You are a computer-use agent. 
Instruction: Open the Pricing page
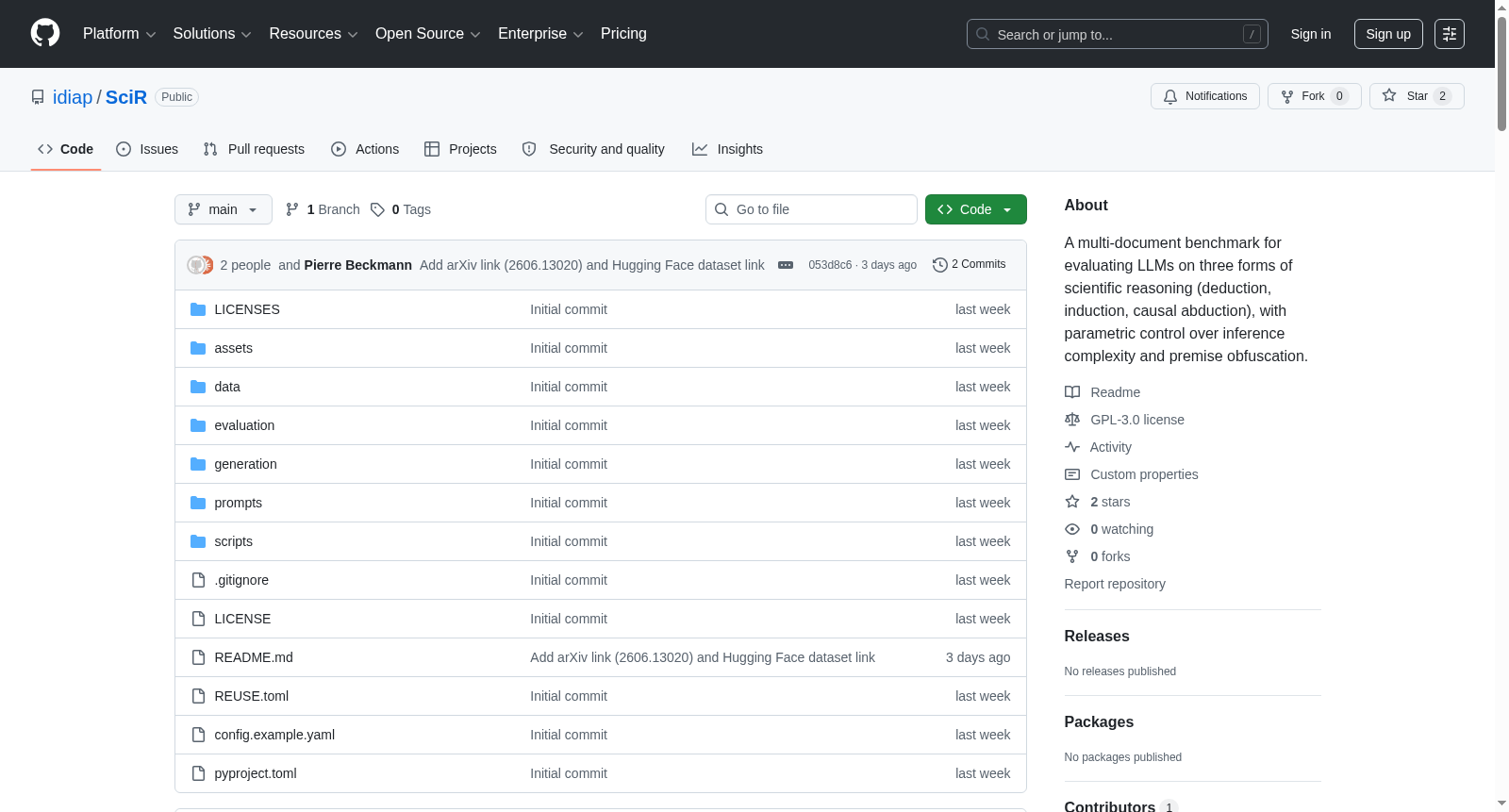623,34
